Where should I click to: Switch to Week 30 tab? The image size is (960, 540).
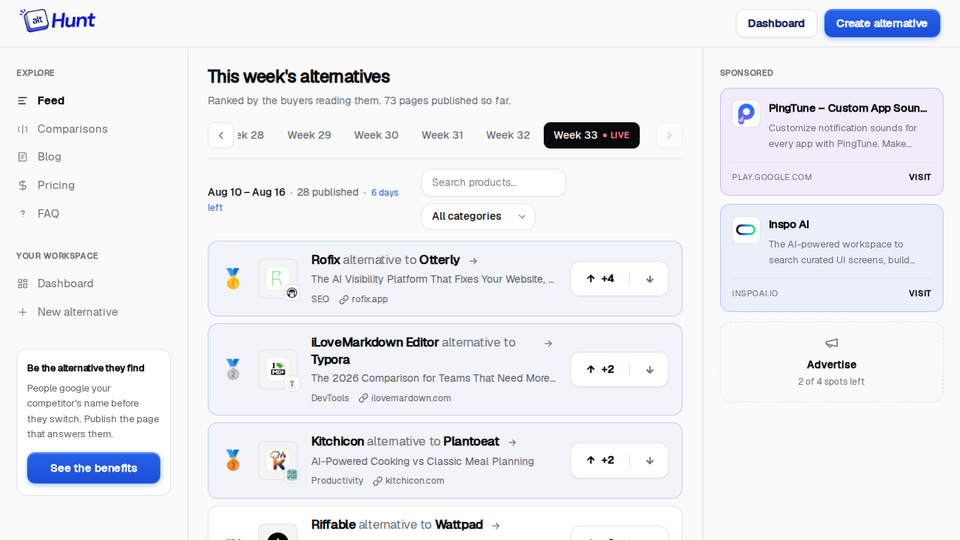tap(376, 135)
